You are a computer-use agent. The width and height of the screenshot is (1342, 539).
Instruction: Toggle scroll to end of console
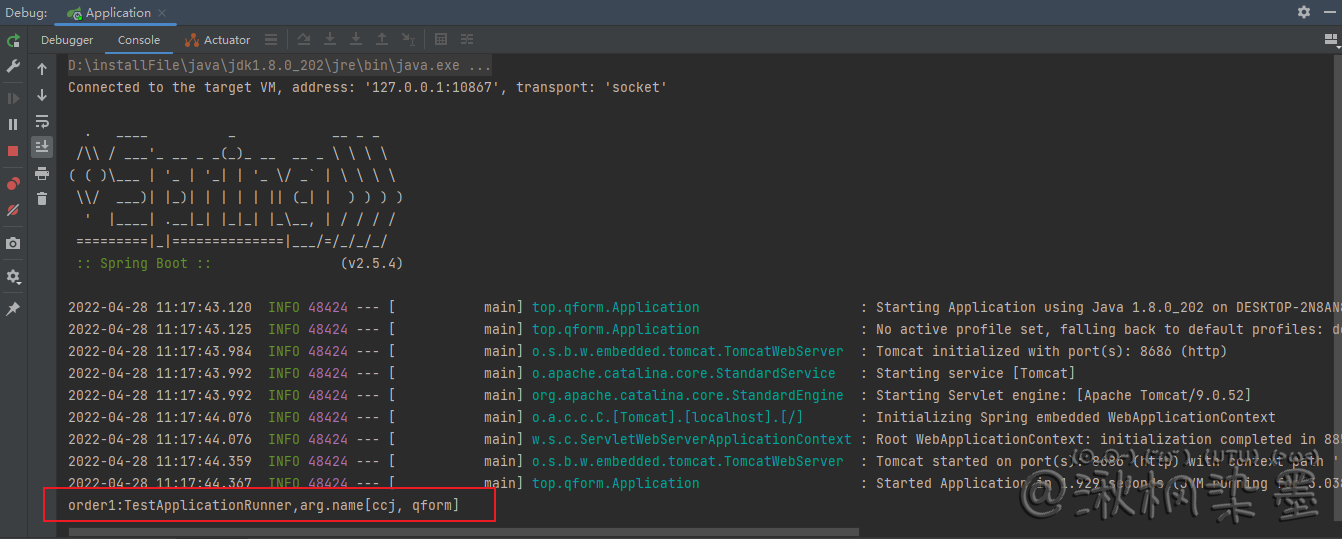click(x=42, y=147)
